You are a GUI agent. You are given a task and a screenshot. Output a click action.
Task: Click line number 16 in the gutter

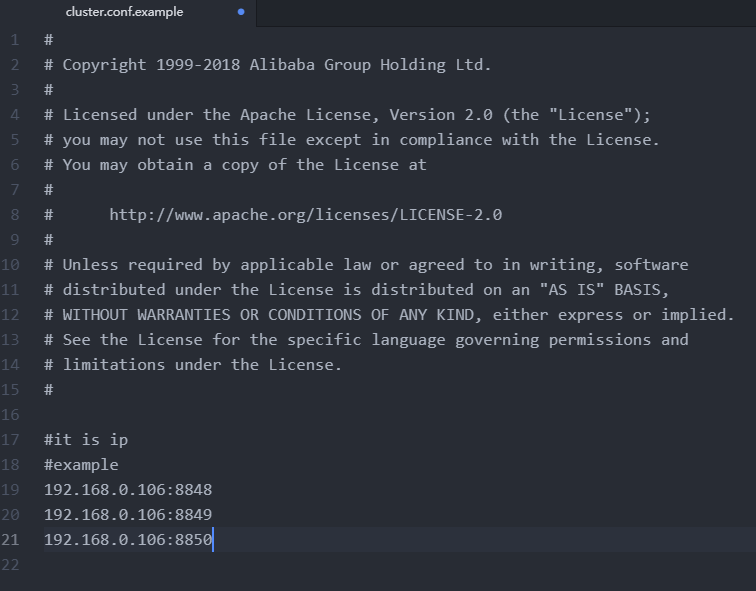[x=10, y=415]
